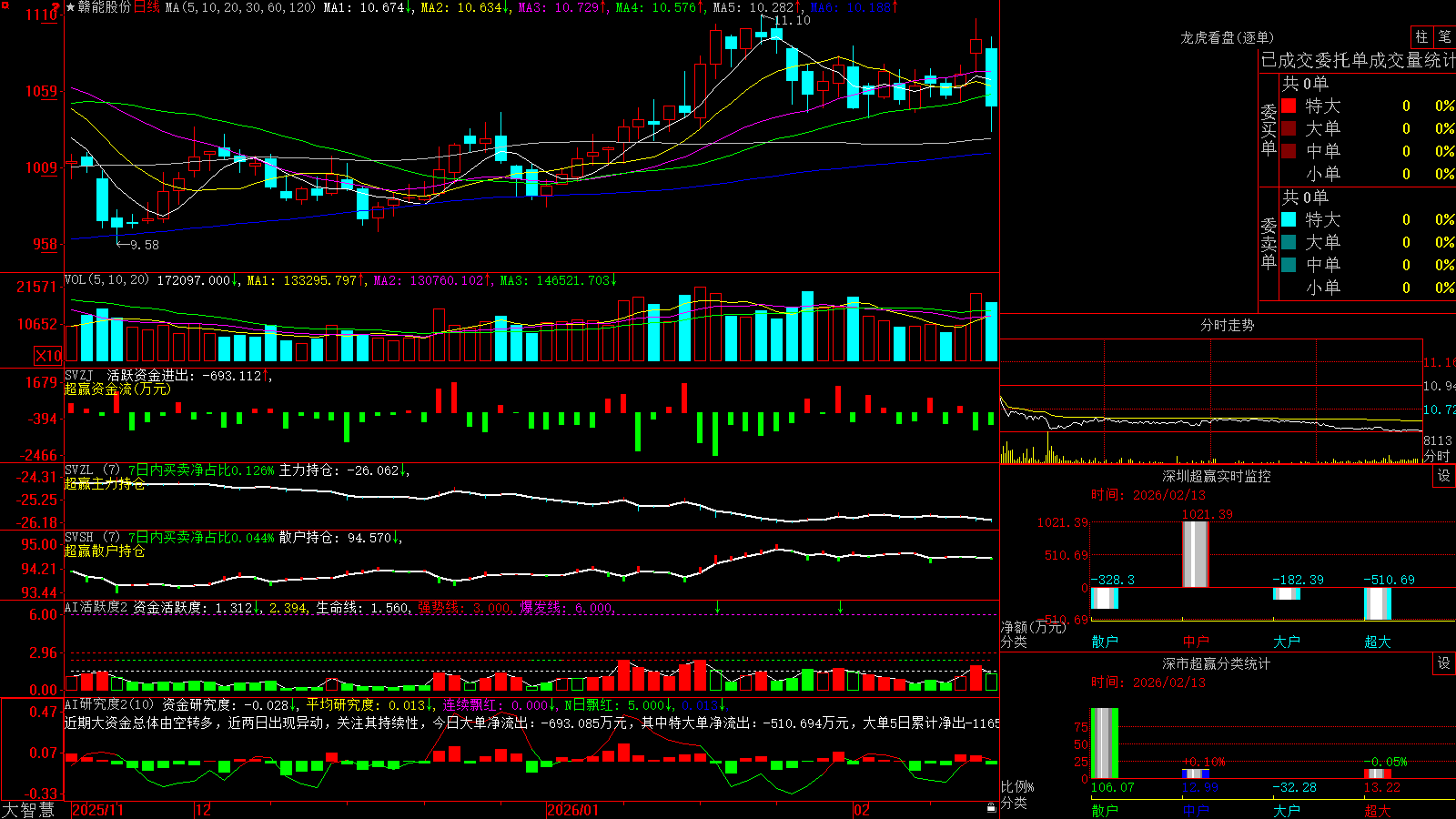Click the 时间: 2026/02/13 in 实时监控 panel
This screenshot has width=1456, height=819.
1148,495
